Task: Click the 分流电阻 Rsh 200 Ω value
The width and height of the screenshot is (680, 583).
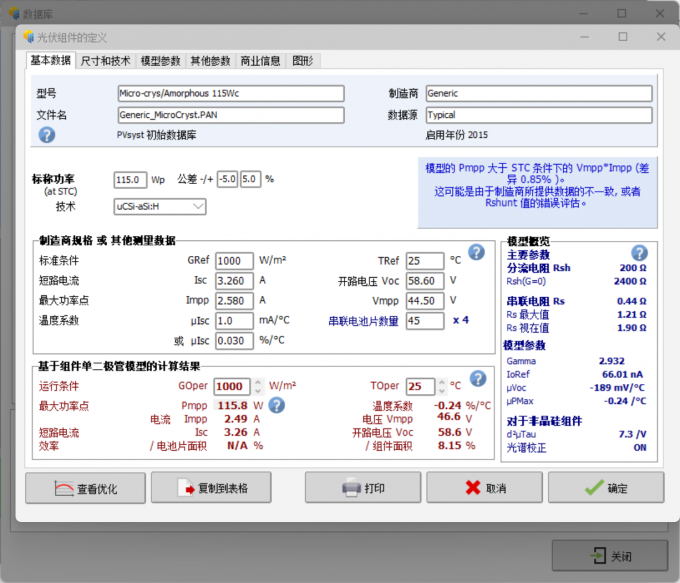Action: [633, 268]
